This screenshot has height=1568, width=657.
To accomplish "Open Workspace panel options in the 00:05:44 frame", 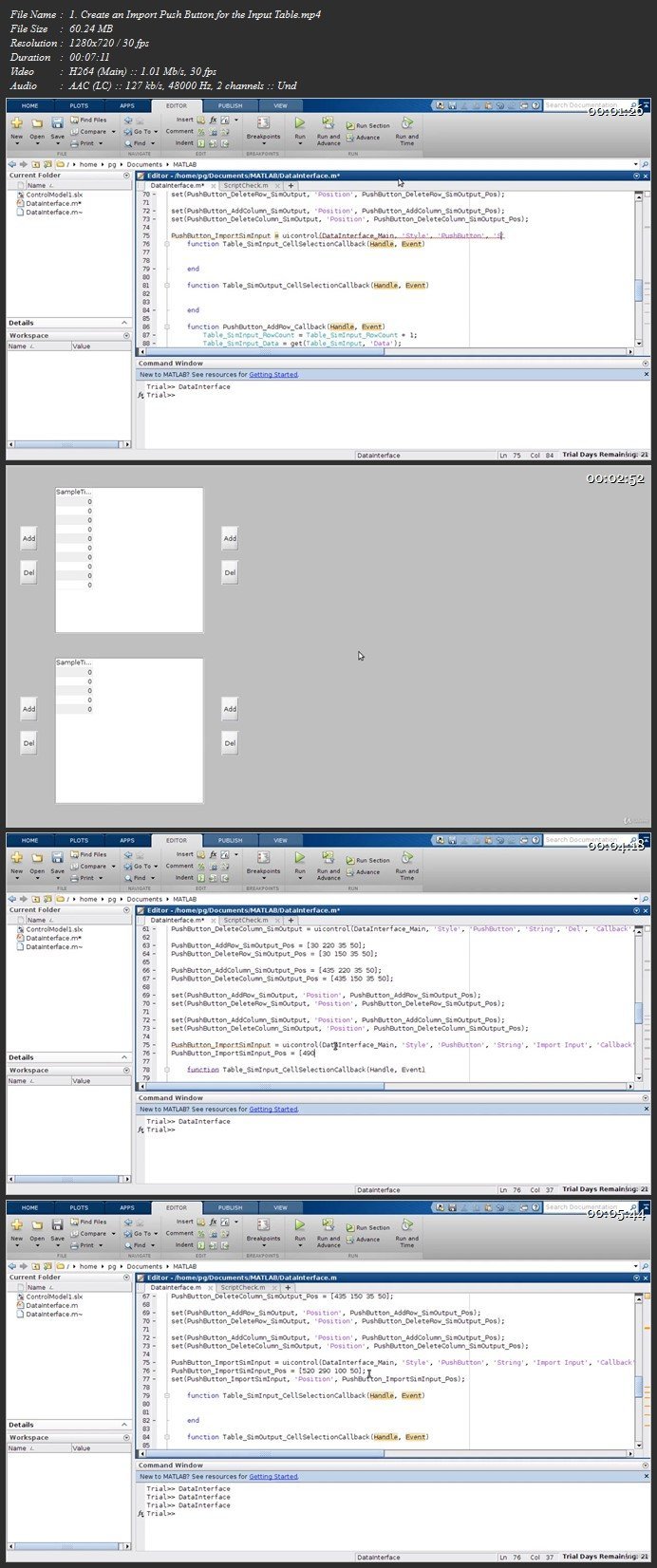I will pyautogui.click(x=126, y=1438).
